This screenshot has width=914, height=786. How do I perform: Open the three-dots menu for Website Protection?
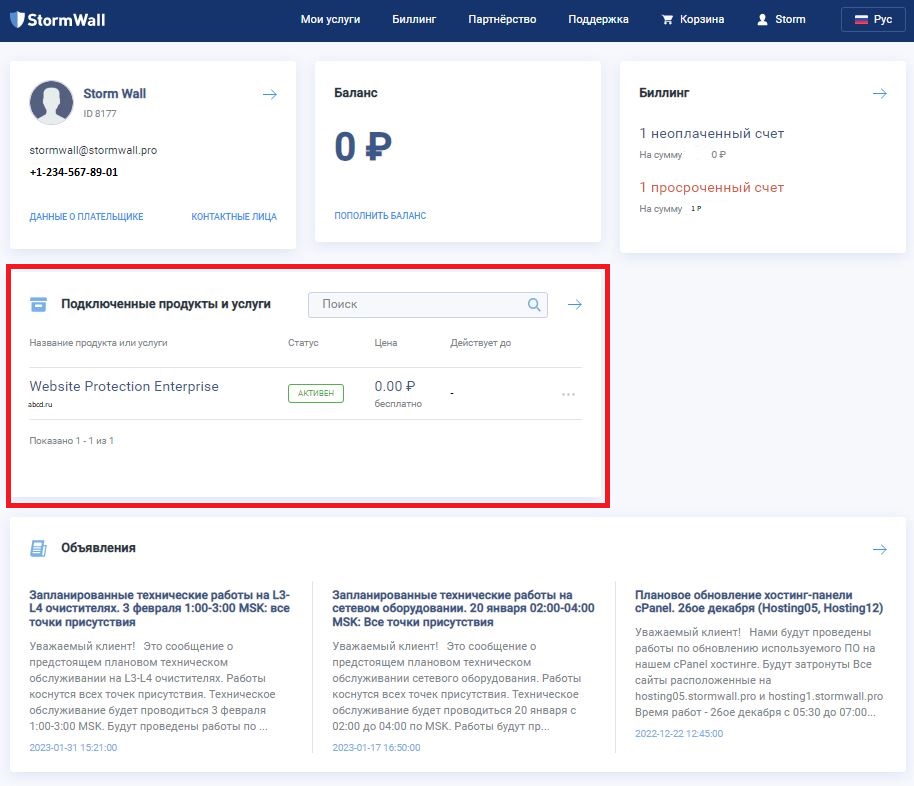[568, 395]
